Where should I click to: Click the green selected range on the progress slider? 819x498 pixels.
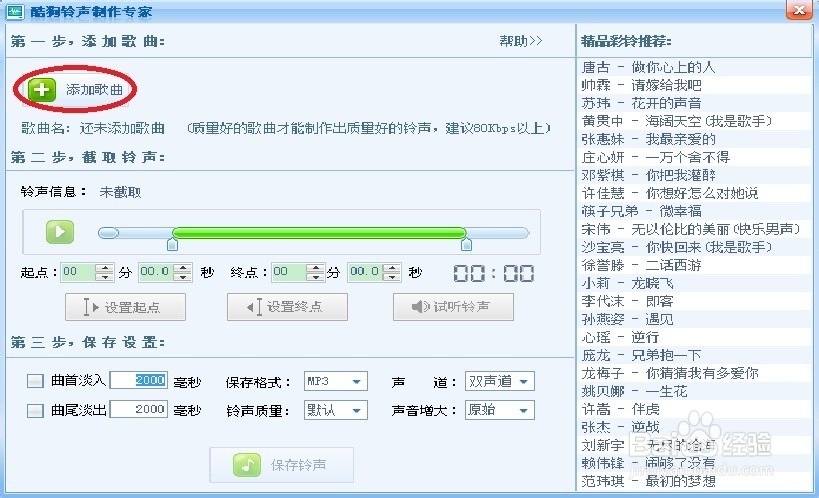[319, 233]
